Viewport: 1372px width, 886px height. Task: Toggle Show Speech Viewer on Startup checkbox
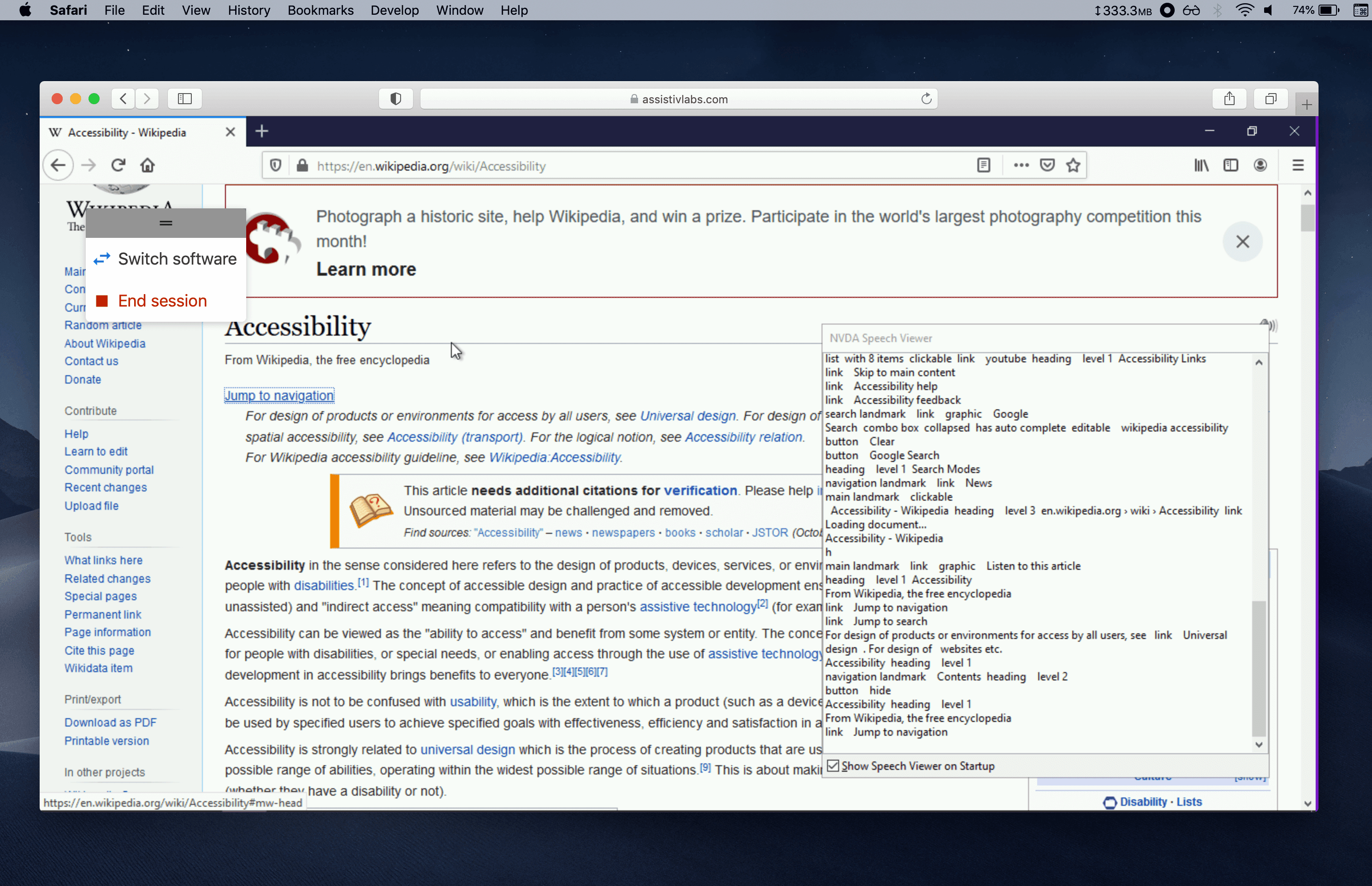(x=833, y=766)
